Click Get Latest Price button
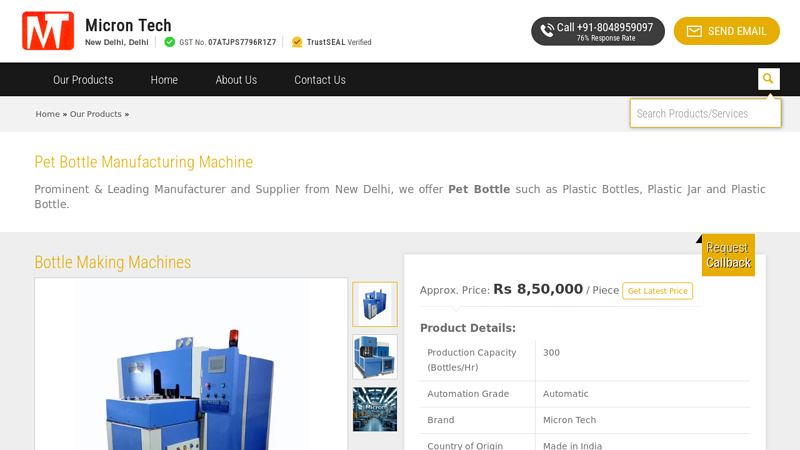Screen dimensions: 800x450 click(x=657, y=291)
